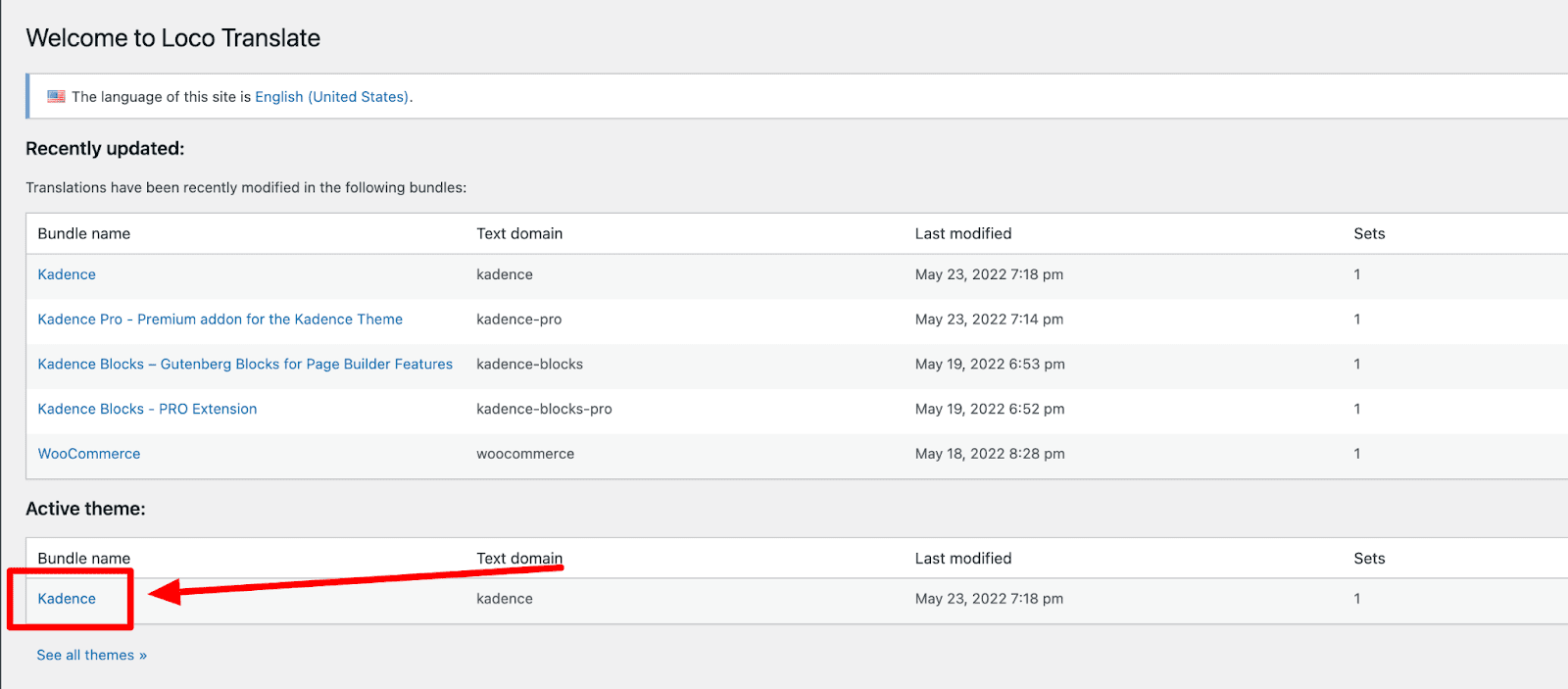Click Last modified header in Active theme table
Viewport: 1568px width, 689px height.
pos(963,559)
